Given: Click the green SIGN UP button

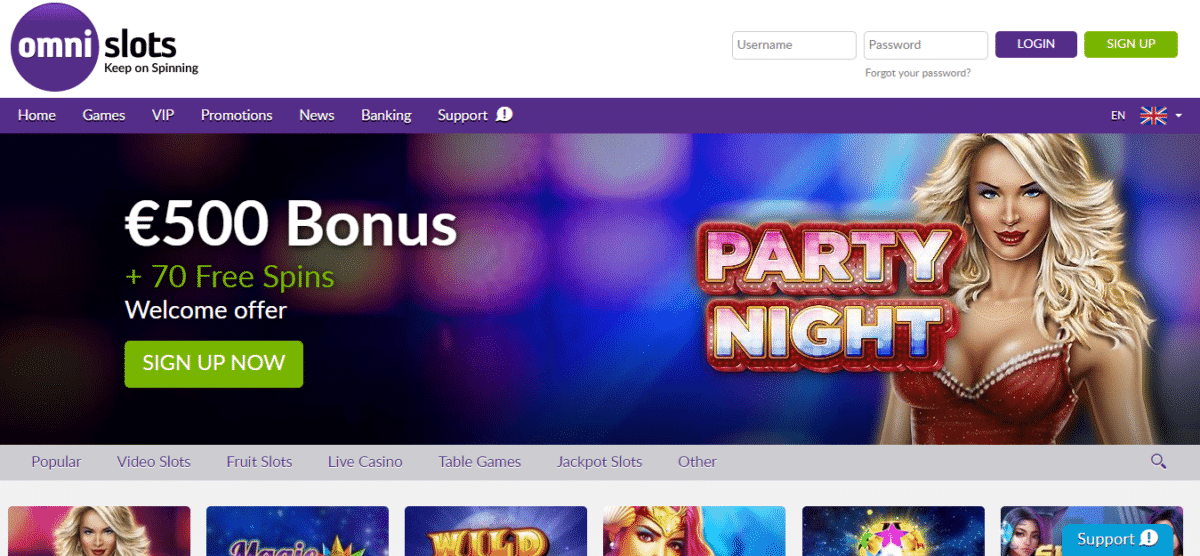Looking at the screenshot, I should point(1131,44).
